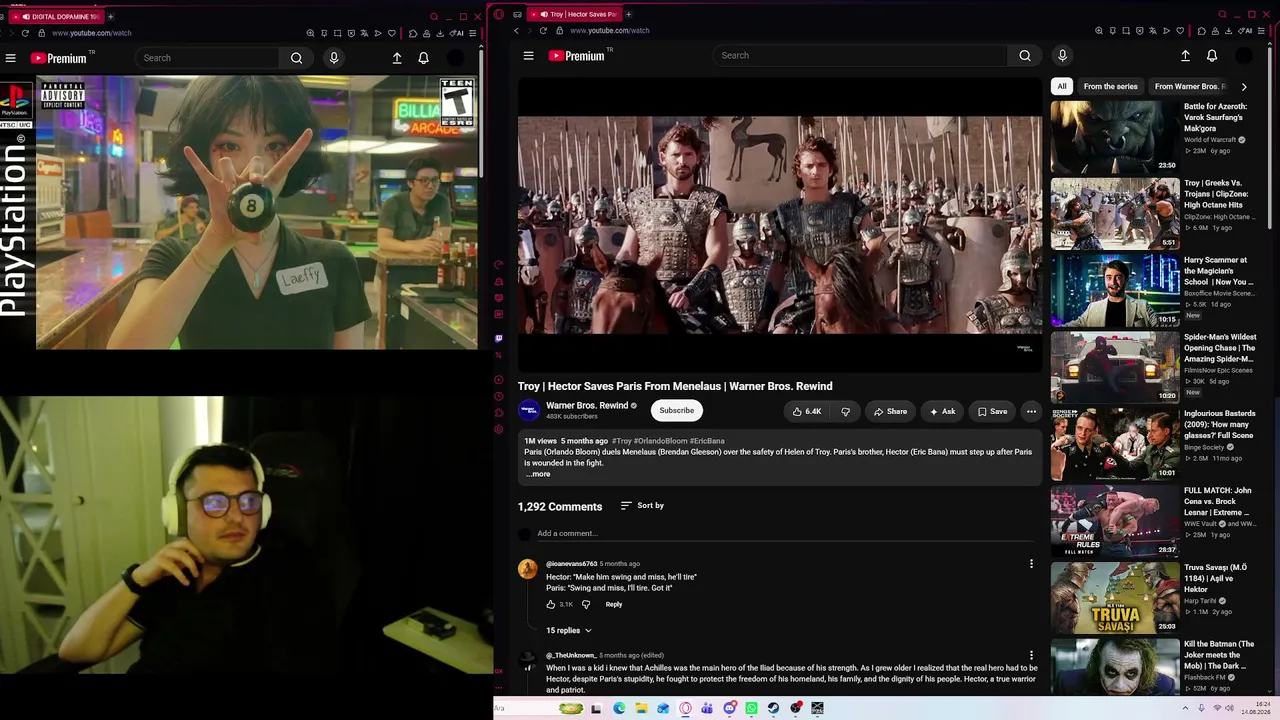
Task: Click the search magnifier in the Digital Dopamine window
Action: 296,58
